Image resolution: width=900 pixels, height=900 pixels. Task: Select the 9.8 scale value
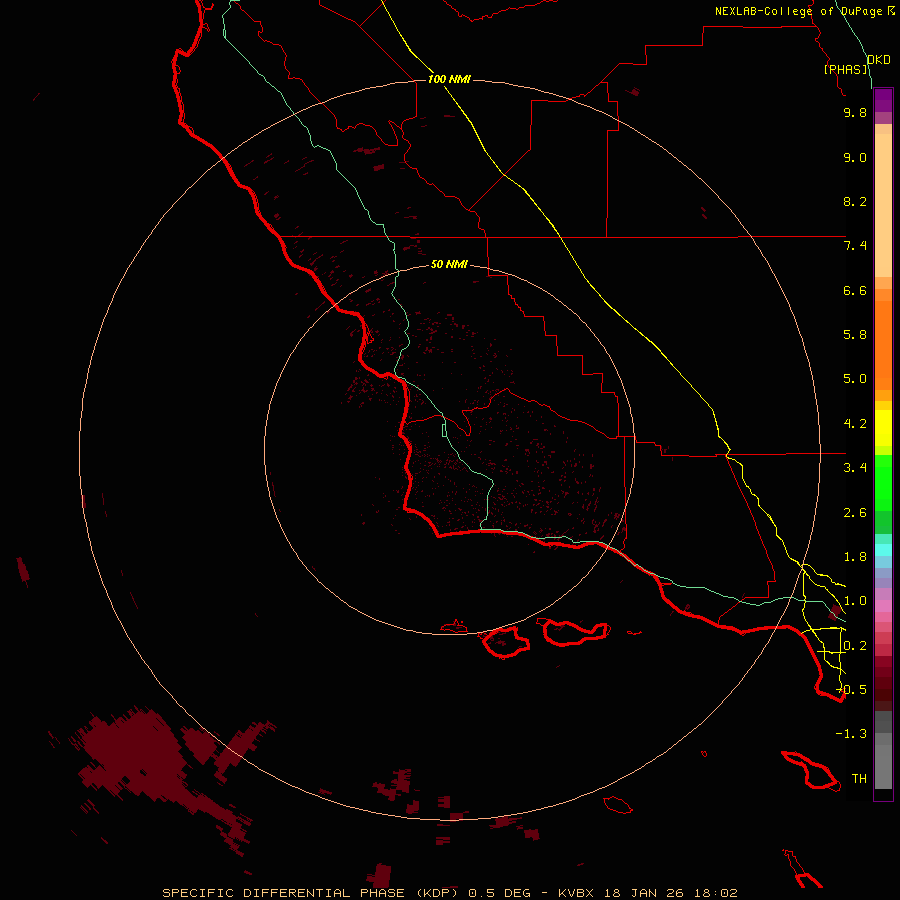click(x=855, y=112)
